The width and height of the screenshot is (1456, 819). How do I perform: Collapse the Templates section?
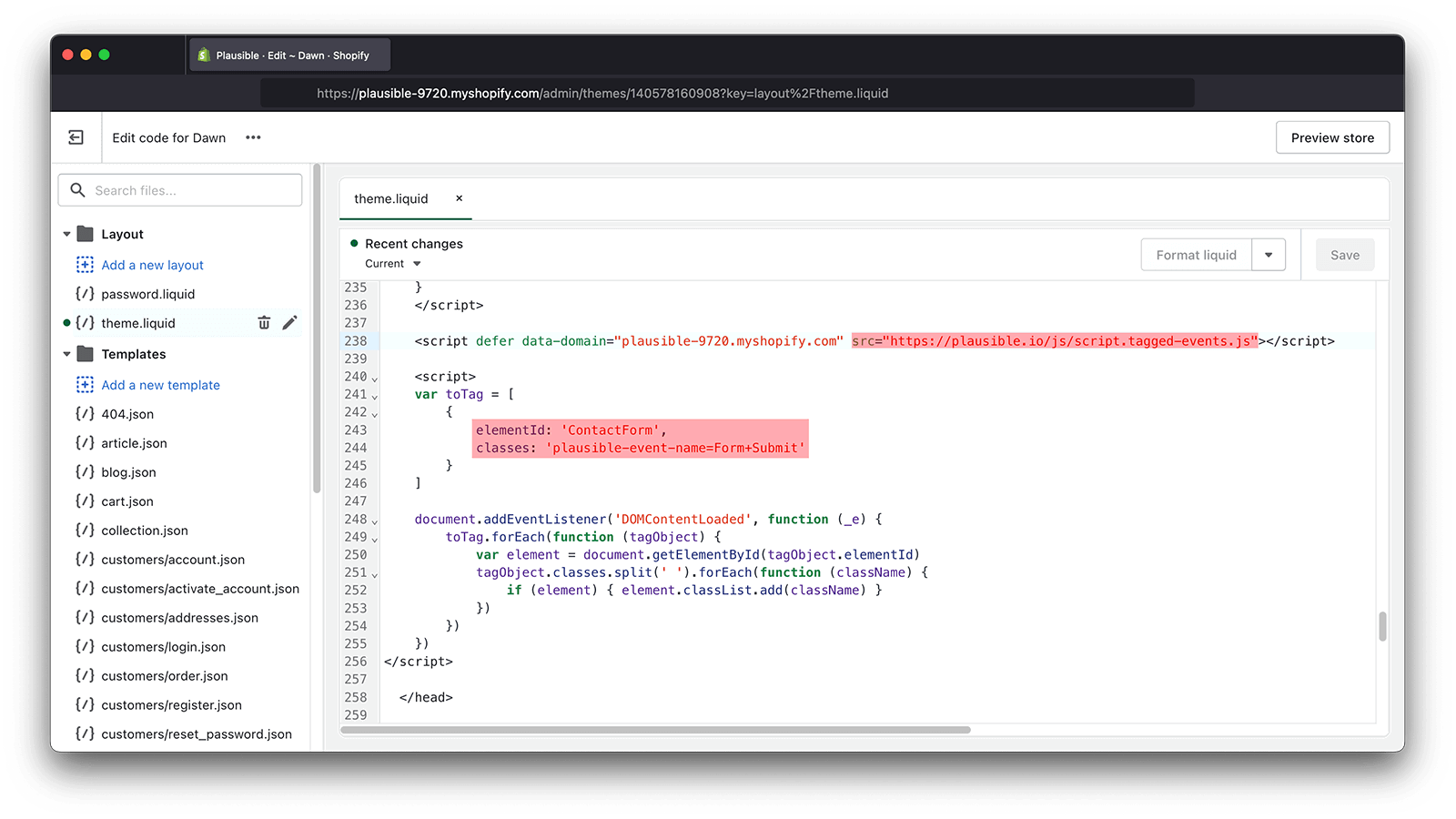point(66,354)
